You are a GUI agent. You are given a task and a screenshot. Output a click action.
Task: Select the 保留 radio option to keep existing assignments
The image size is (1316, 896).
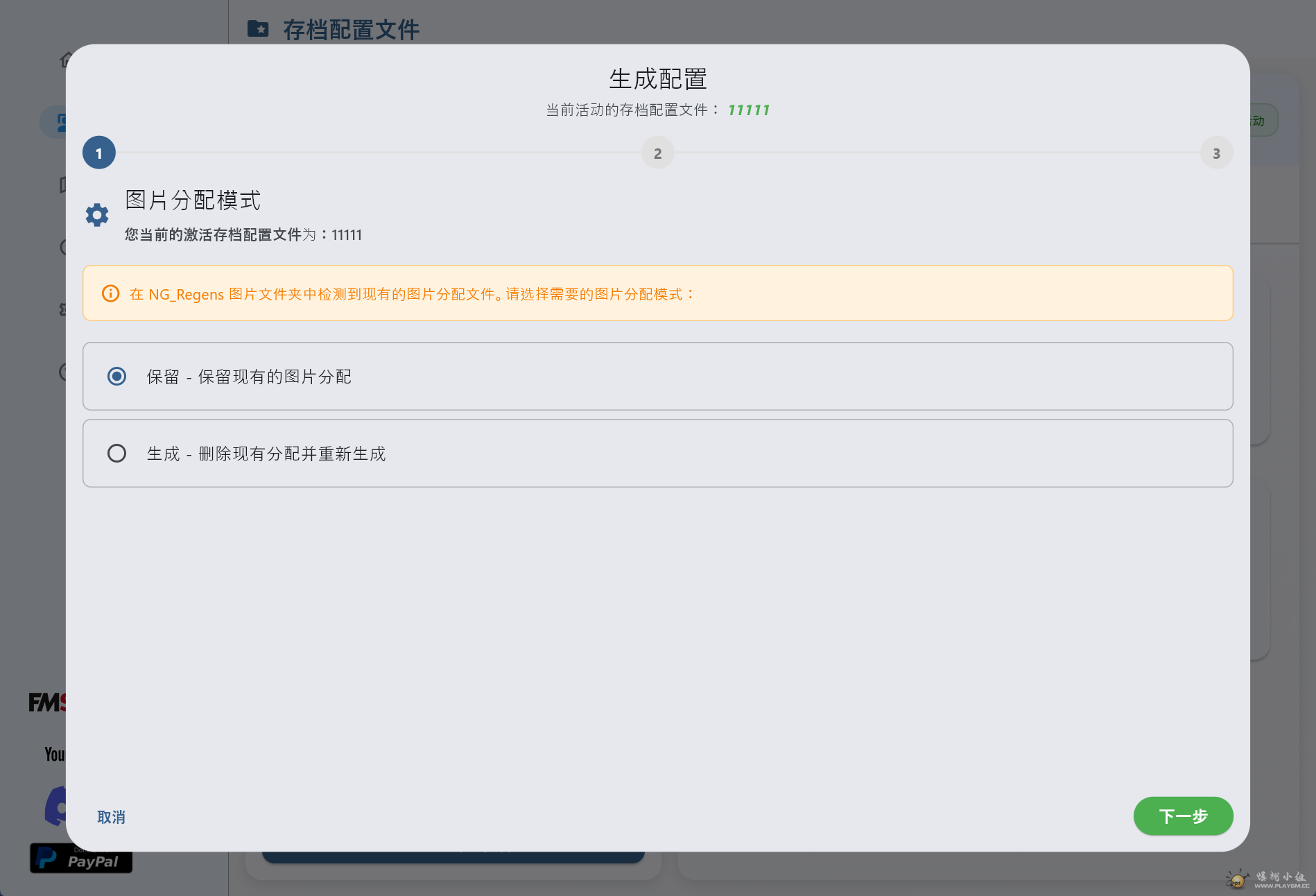tap(117, 376)
